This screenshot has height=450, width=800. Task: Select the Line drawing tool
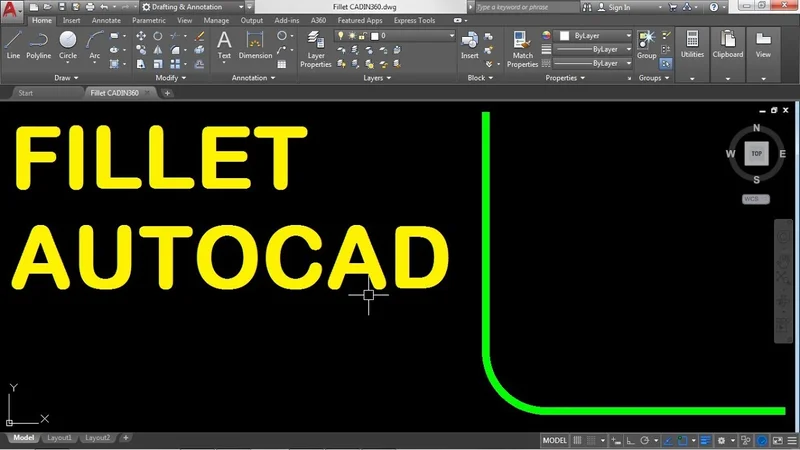(14, 43)
